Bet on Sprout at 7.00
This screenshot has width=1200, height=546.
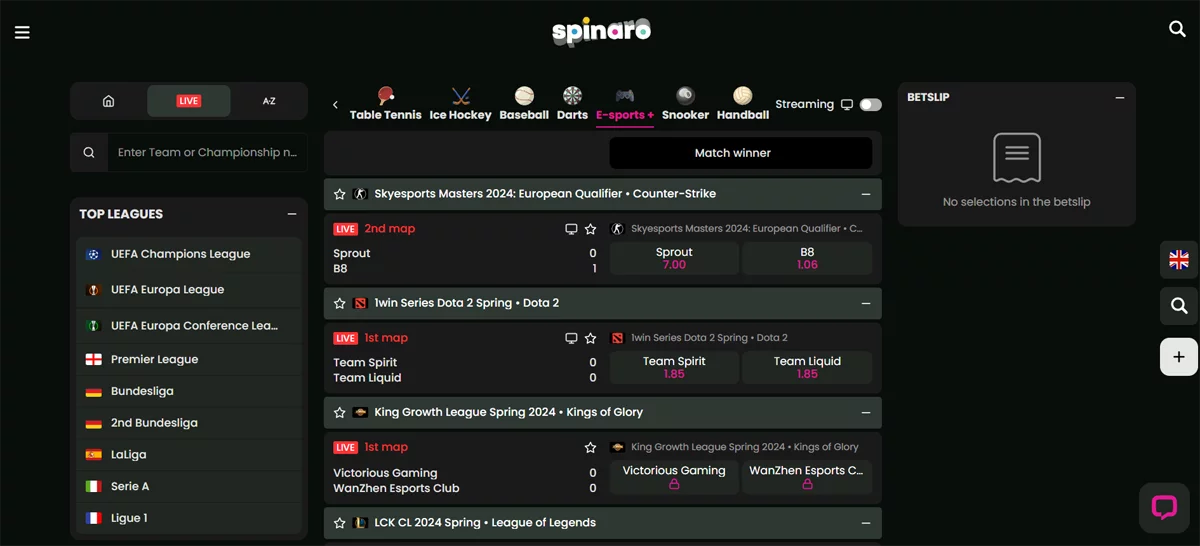coord(674,259)
